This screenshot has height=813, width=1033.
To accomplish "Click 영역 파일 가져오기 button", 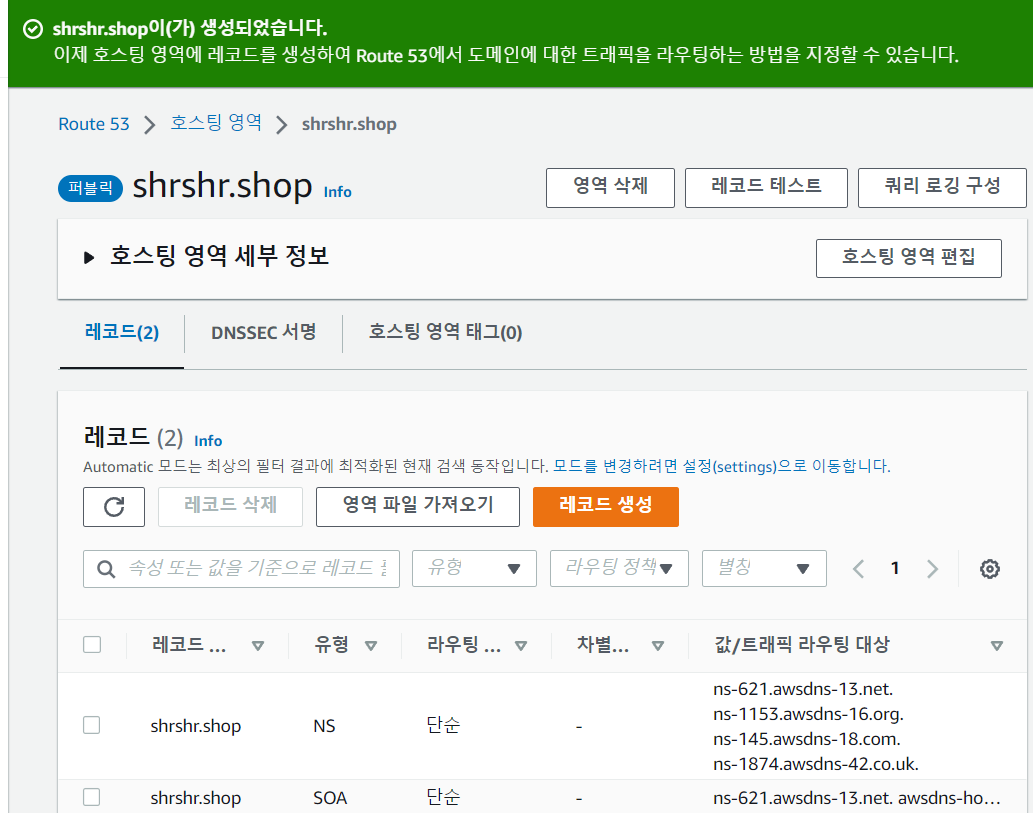I will [x=418, y=507].
